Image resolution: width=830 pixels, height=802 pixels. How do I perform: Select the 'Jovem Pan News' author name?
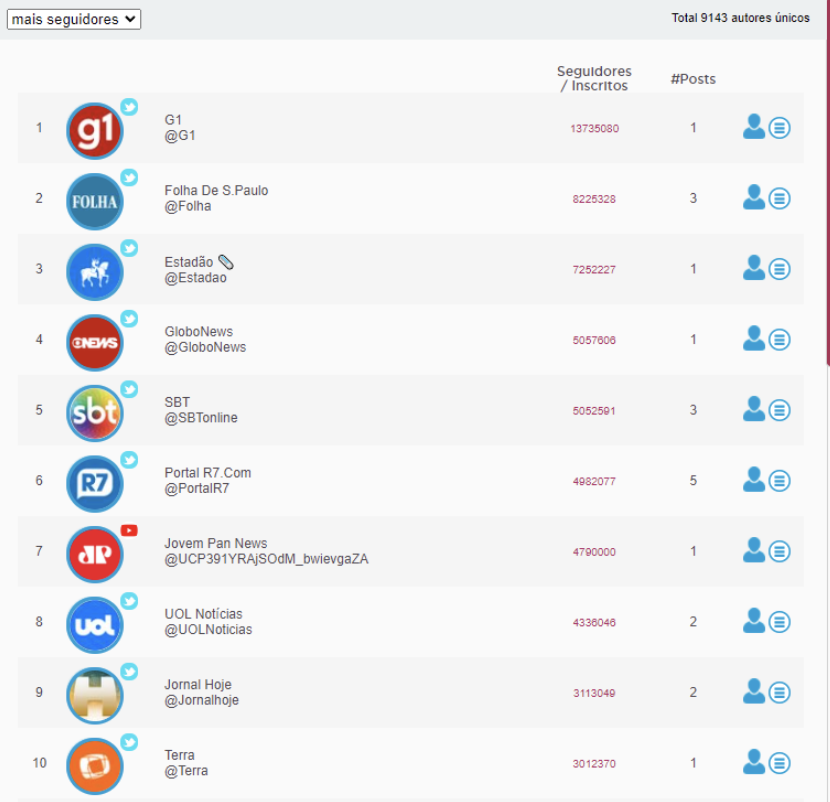click(x=216, y=544)
